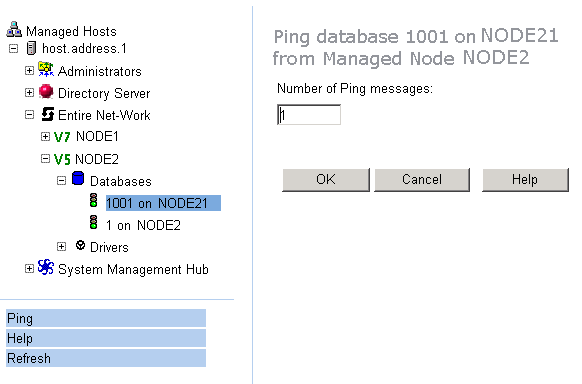
Task: Select the Ping command
Action: click(106, 318)
